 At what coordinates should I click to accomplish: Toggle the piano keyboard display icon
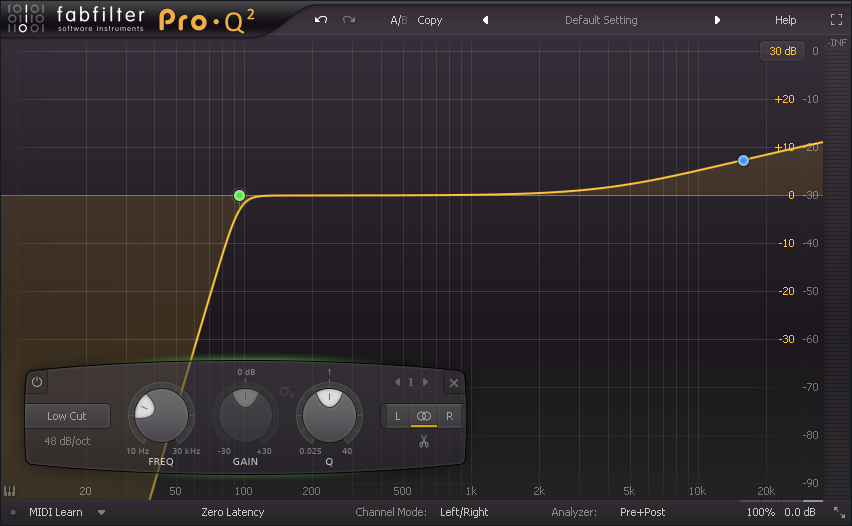(9, 491)
